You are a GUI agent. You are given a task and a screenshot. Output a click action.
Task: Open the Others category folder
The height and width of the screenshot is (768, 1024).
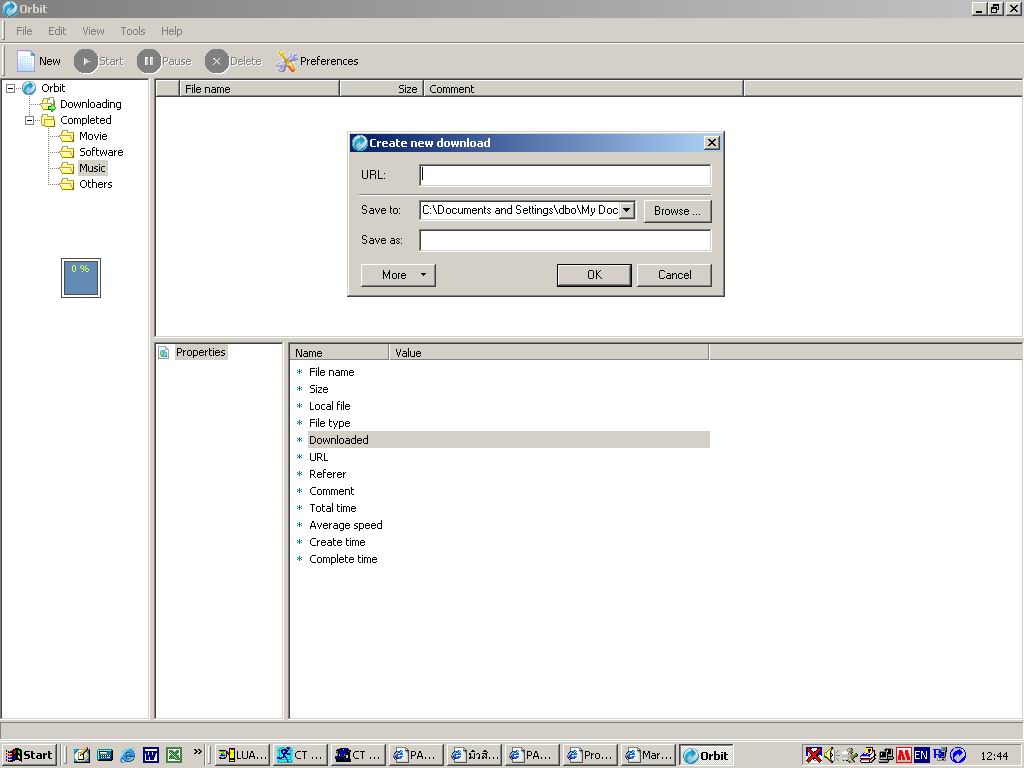(95, 184)
